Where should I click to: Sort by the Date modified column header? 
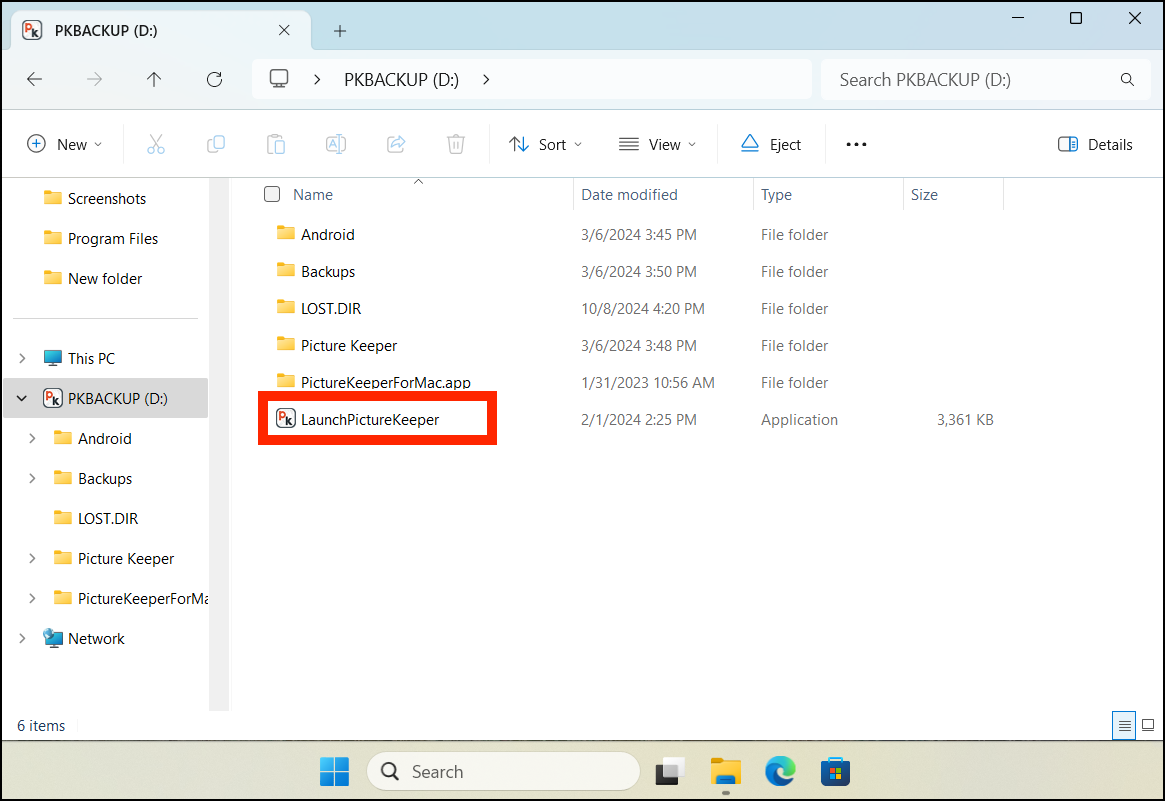click(629, 194)
